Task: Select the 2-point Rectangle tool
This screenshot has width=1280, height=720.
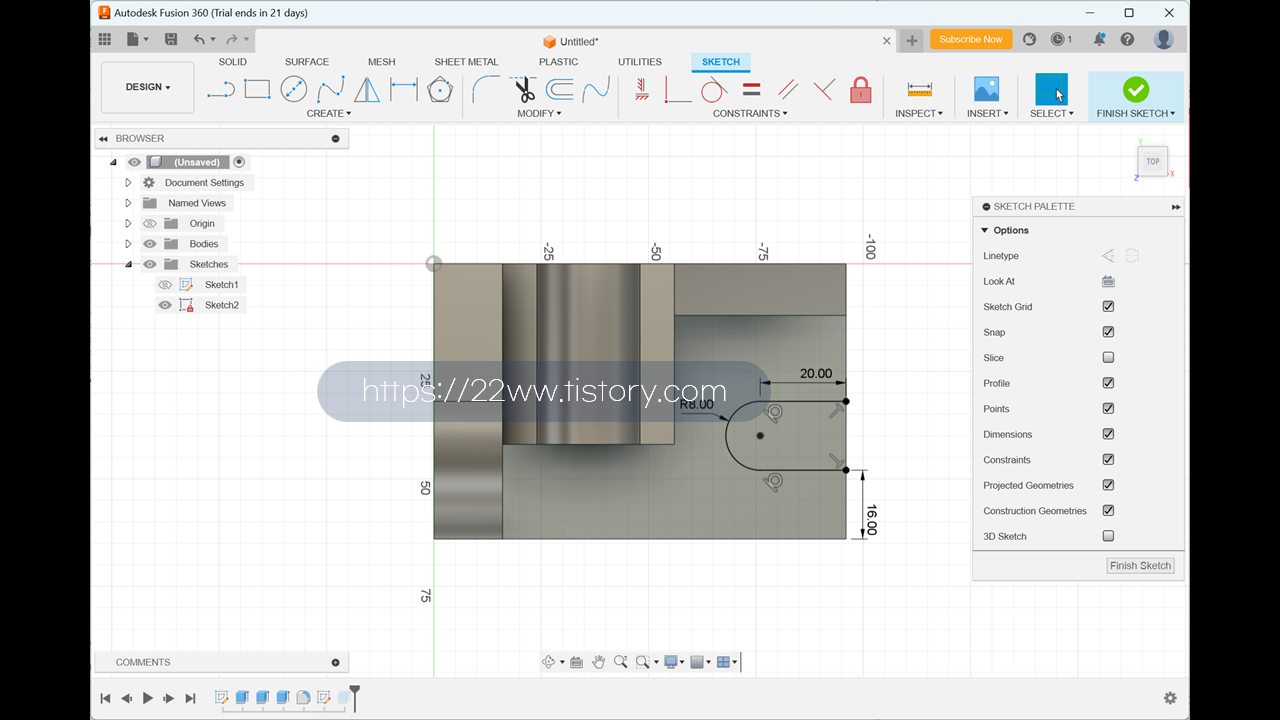Action: coord(258,89)
